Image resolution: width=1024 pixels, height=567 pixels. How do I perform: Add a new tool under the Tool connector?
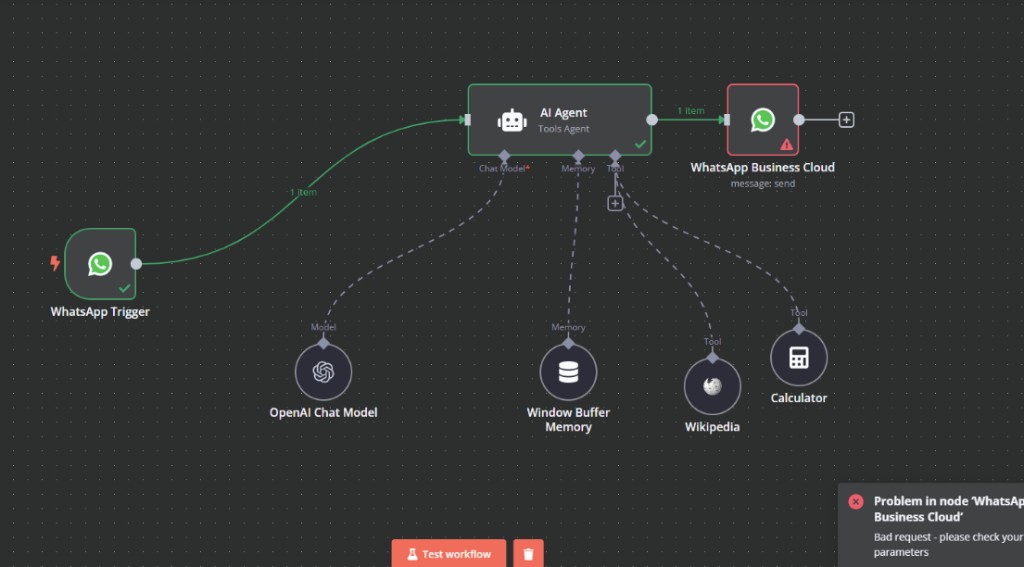[615, 203]
